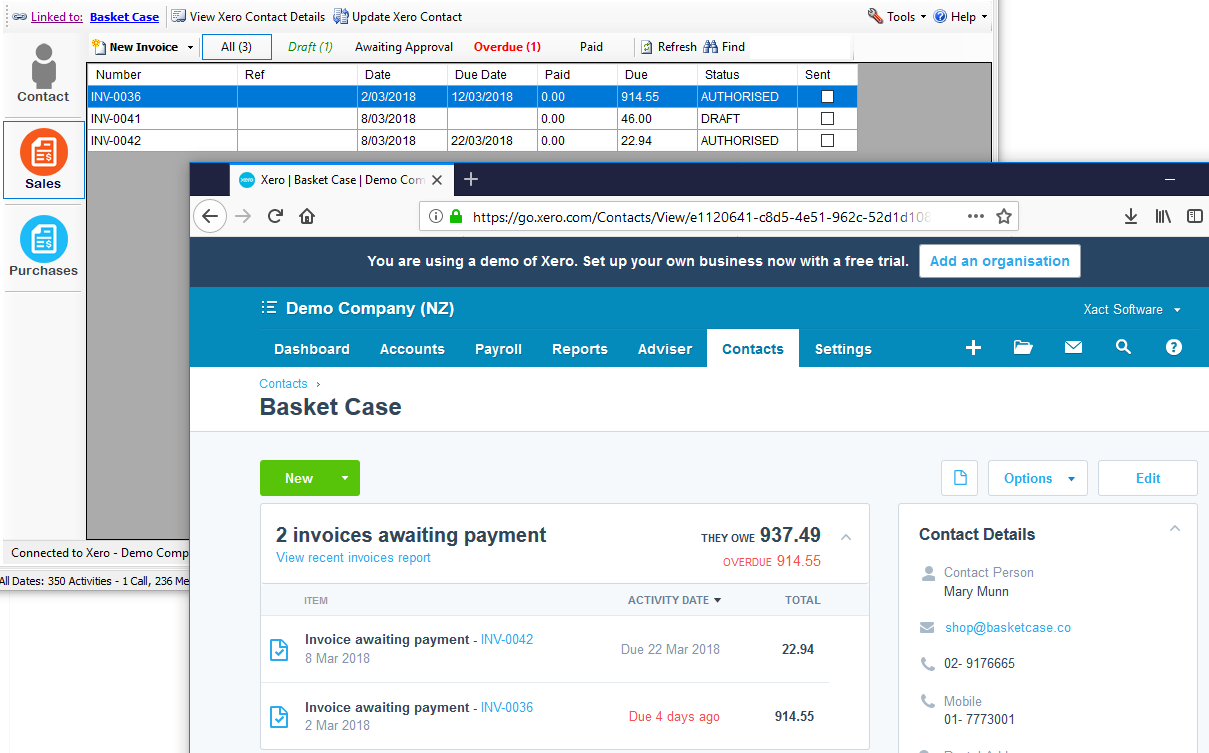The width and height of the screenshot is (1209, 753).
Task: Collapse the Contact Details panel
Action: 1175,528
